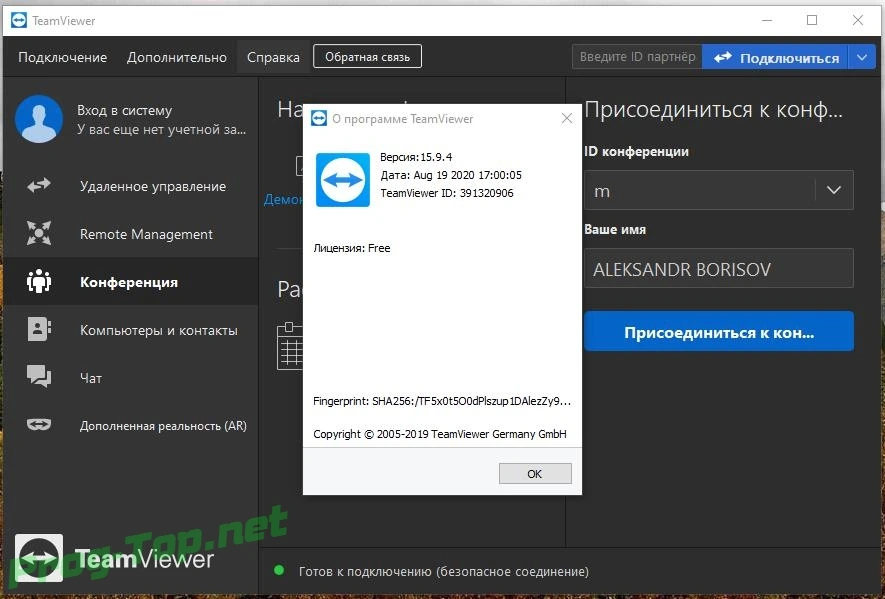Screen dimensions: 885x599
Task: Select the Конференция sidebar item
Action: [131, 282]
